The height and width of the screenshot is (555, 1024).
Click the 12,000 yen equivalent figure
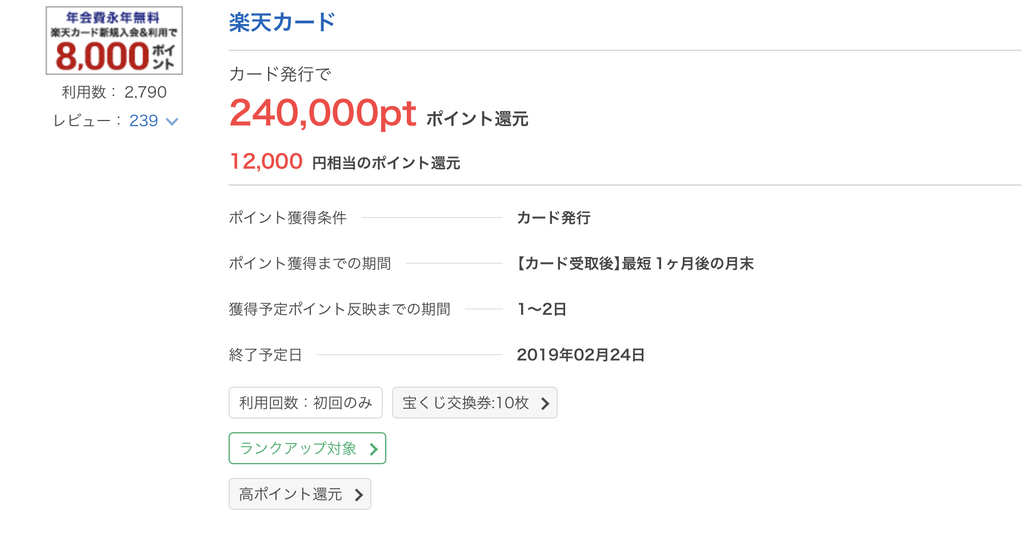click(x=266, y=161)
